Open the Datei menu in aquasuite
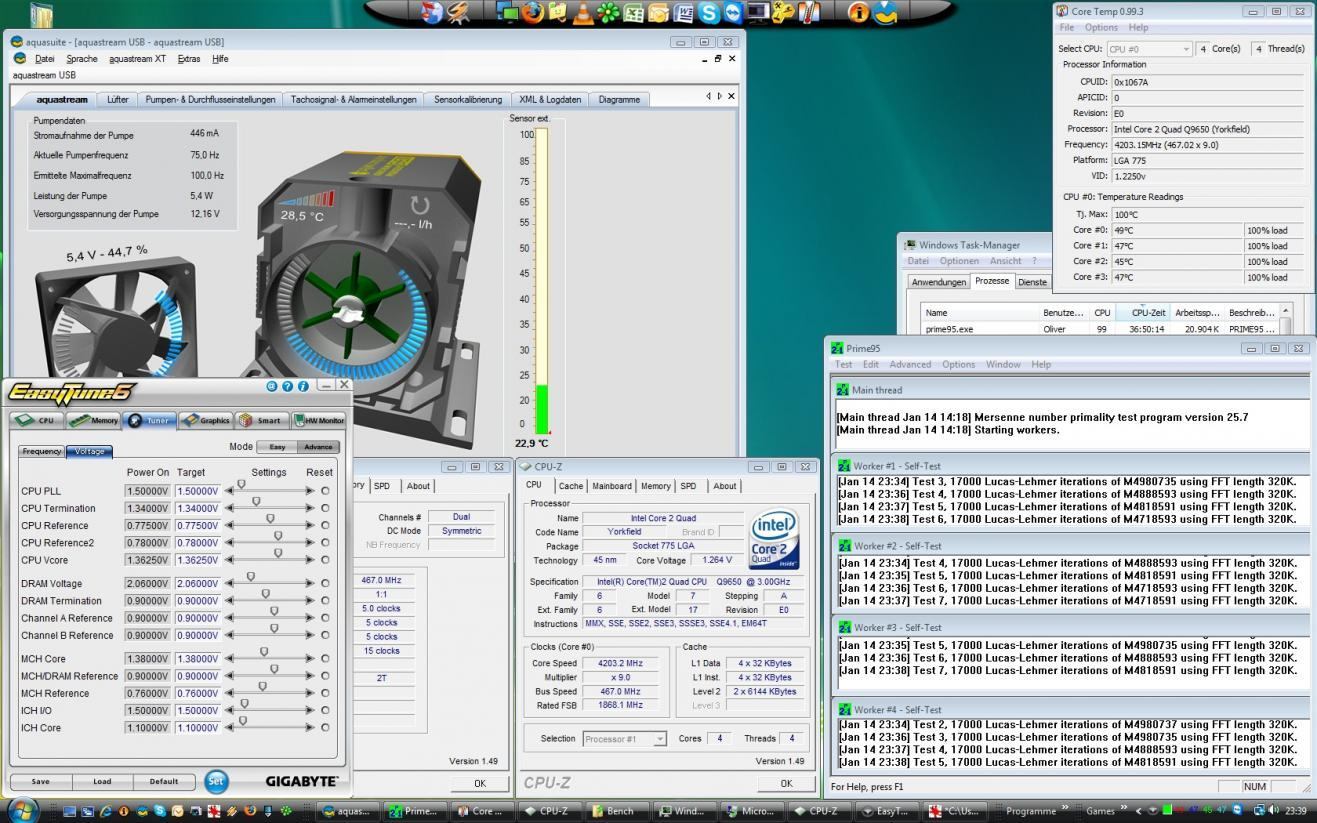1317x823 pixels. coord(44,59)
